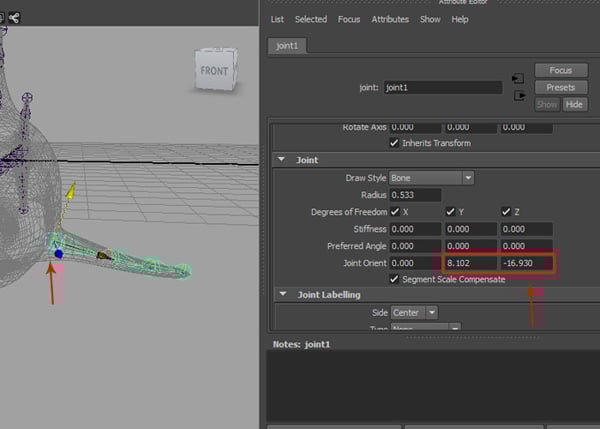600x429 pixels.
Task: Click the FRONT view cube
Action: tap(216, 69)
